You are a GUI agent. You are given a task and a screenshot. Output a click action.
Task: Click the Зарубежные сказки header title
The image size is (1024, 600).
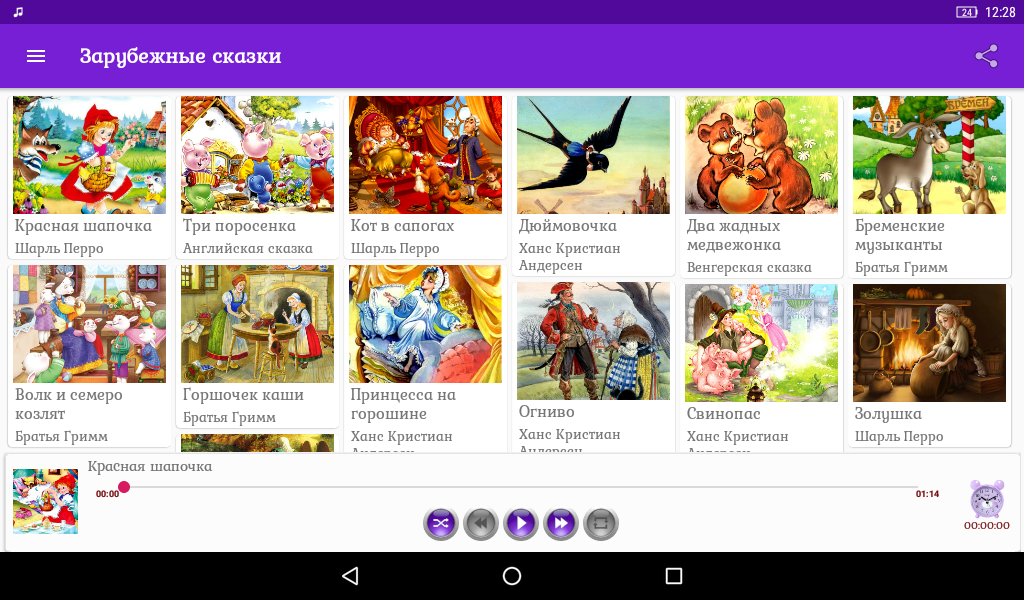[180, 56]
